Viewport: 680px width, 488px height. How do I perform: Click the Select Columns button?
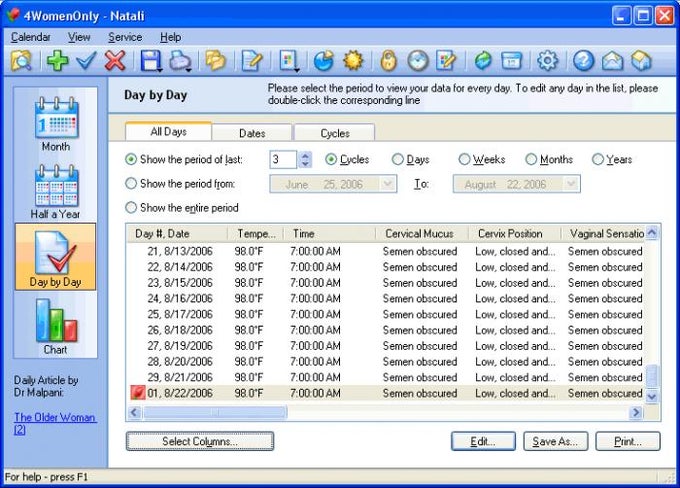coord(200,441)
